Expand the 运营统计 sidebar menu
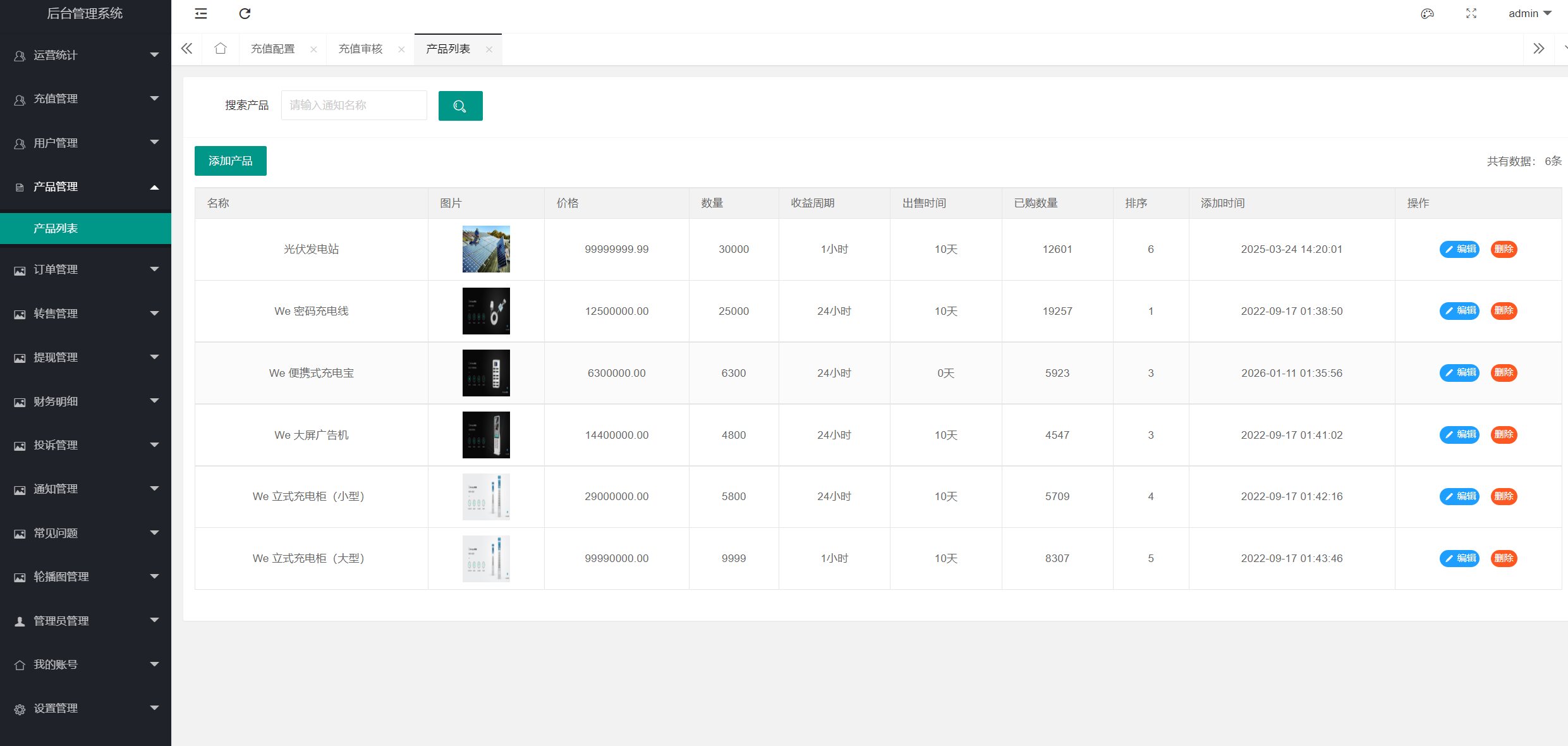This screenshot has width=1568, height=746. (85, 55)
